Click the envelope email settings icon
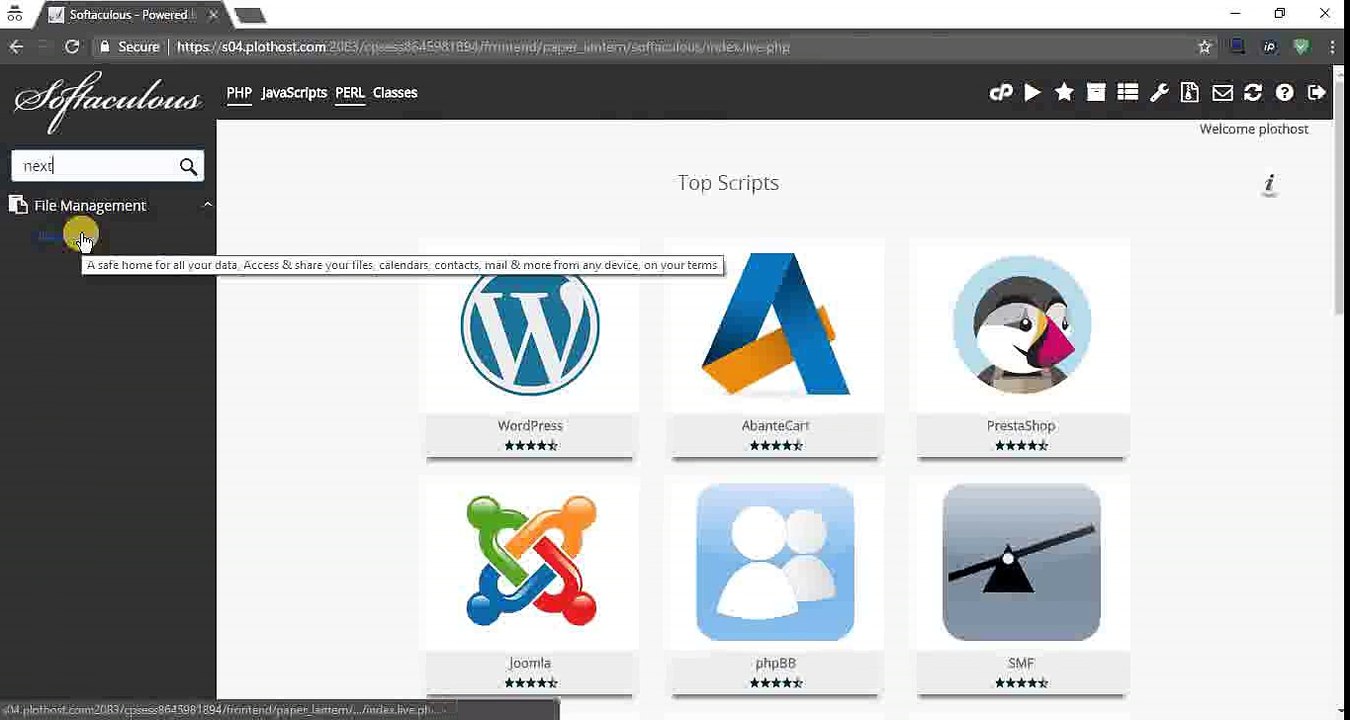The image size is (1350, 720). point(1222,93)
